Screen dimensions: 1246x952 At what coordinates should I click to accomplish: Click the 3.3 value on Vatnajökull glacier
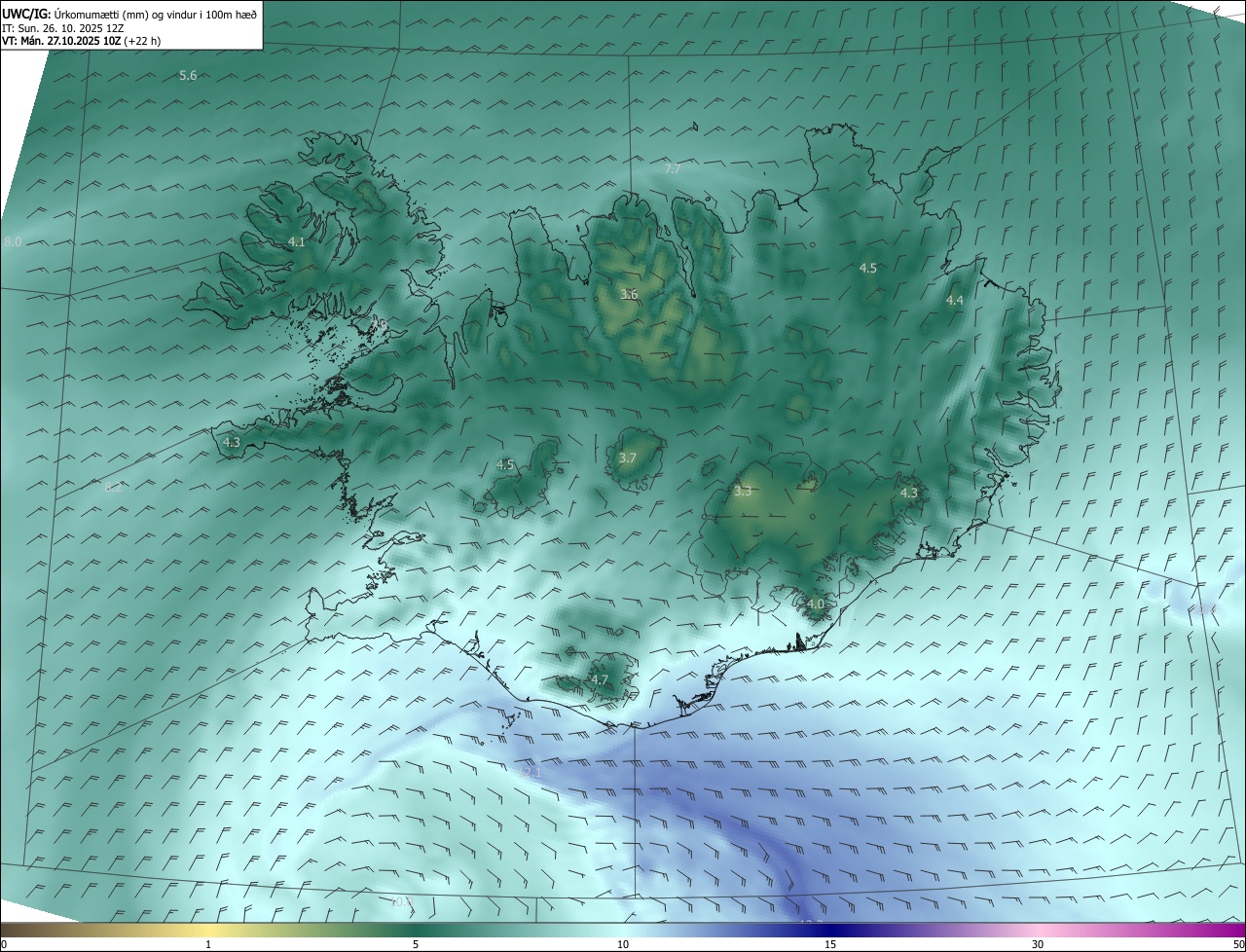pyautogui.click(x=743, y=492)
